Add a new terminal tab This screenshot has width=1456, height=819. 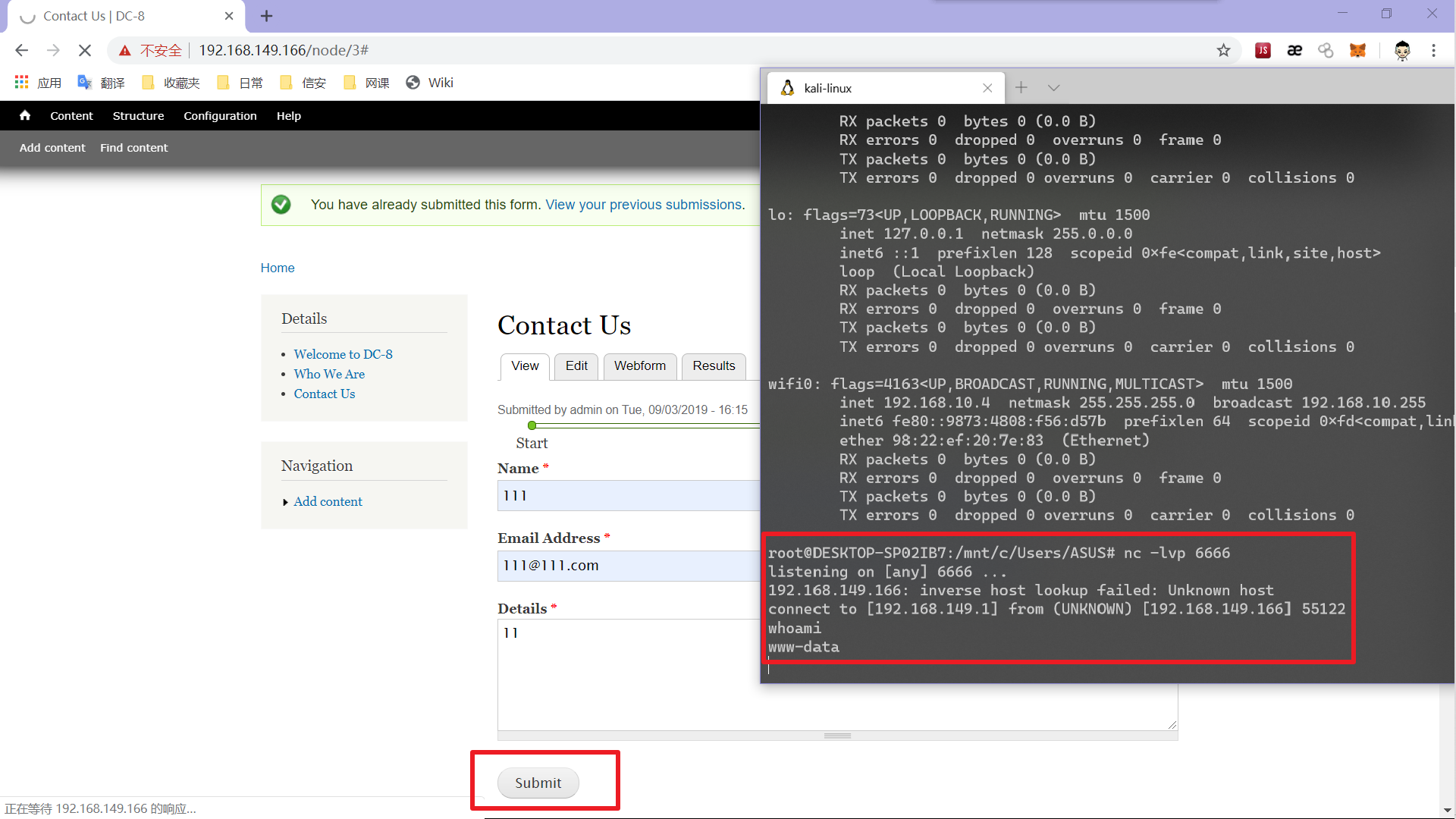[1021, 88]
